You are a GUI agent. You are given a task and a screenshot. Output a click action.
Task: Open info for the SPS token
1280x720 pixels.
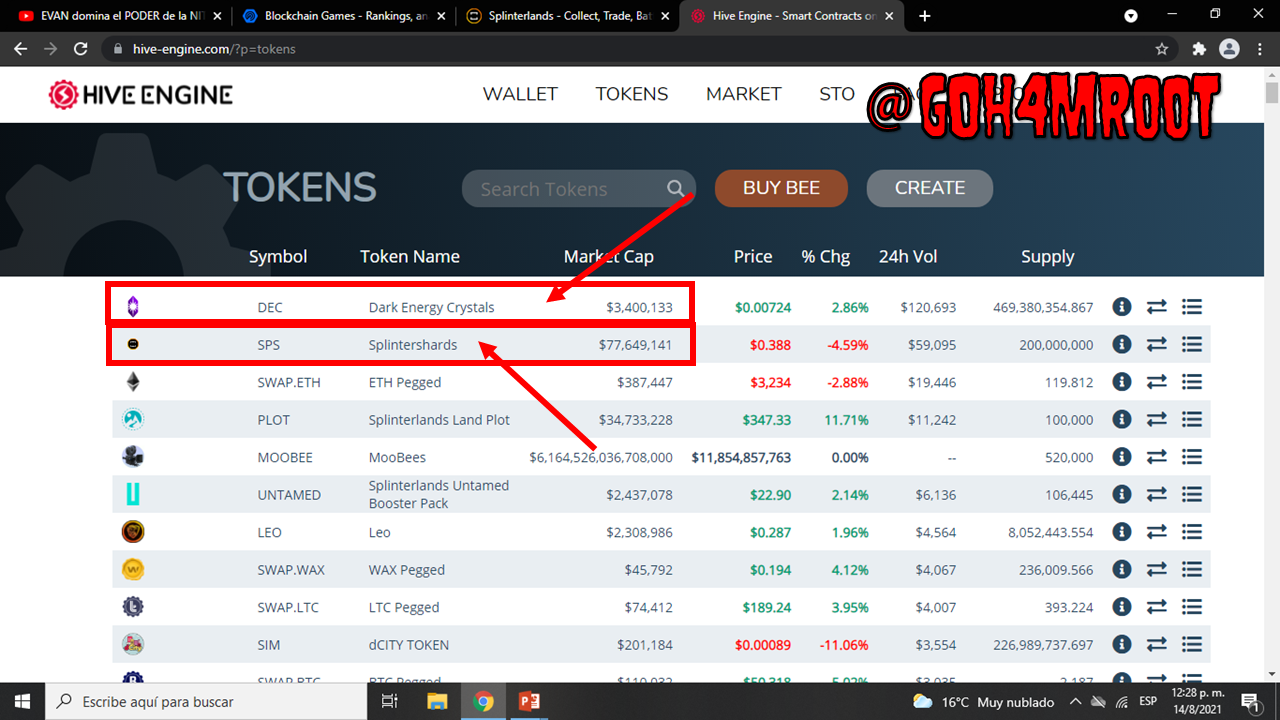1122,344
